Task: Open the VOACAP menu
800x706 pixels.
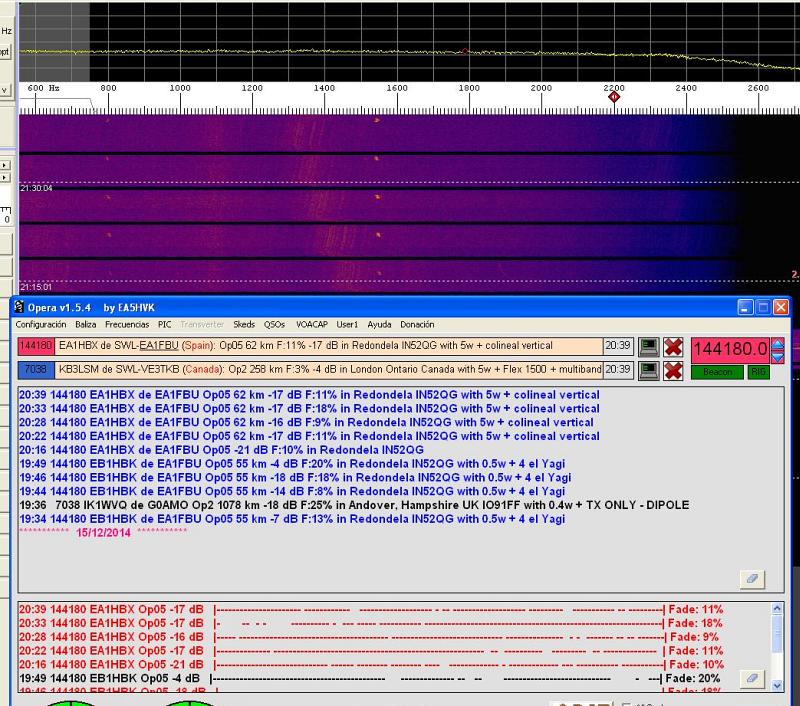Action: (x=310, y=325)
